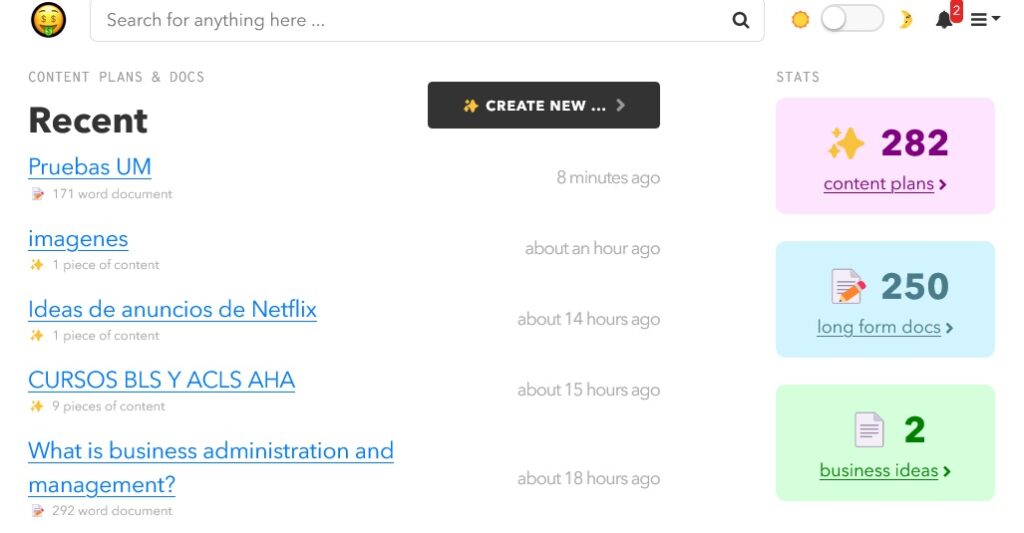Click '1 piece of content' under Ideas de anuncios de Netflix
Image resolution: width=1024 pixels, height=533 pixels.
coord(106,336)
